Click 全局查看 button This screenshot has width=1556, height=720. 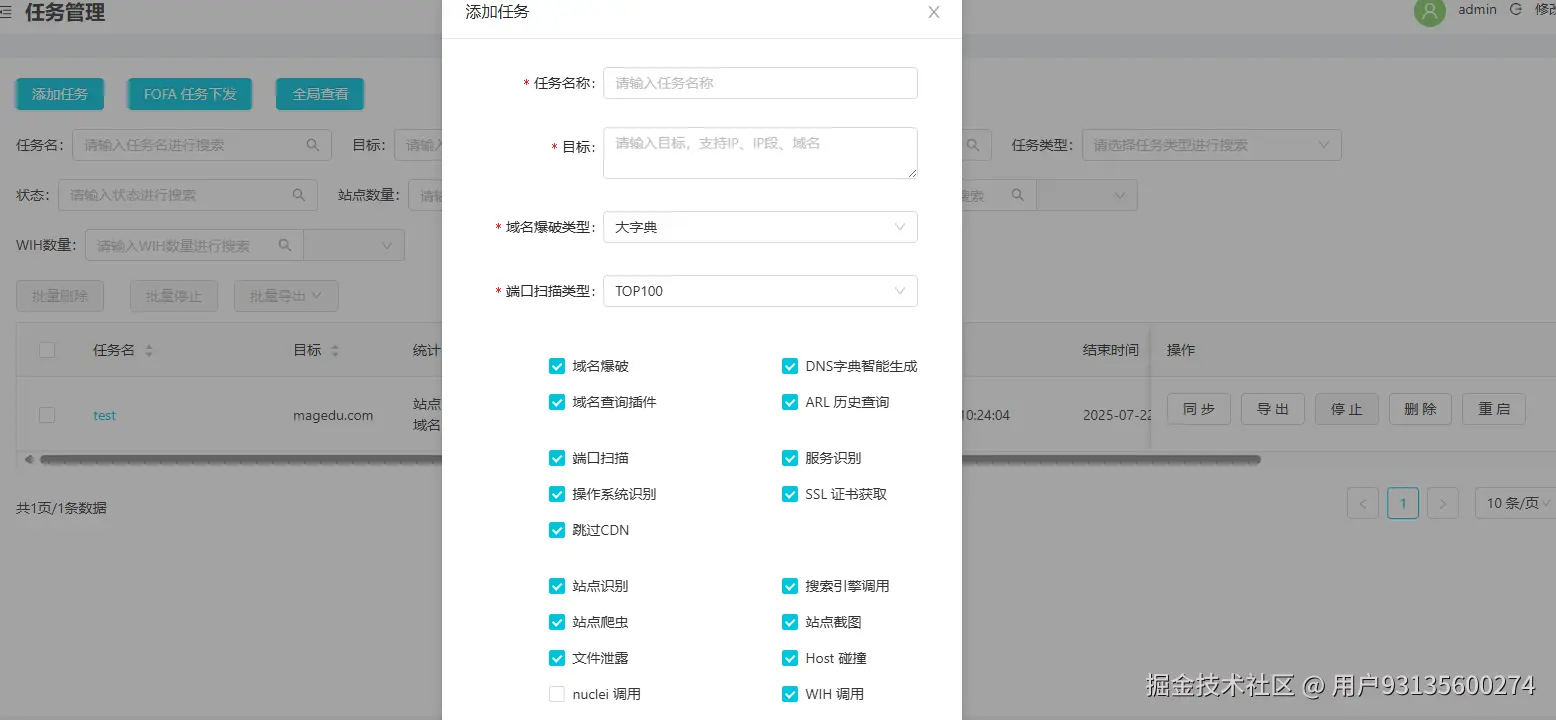[x=320, y=94]
